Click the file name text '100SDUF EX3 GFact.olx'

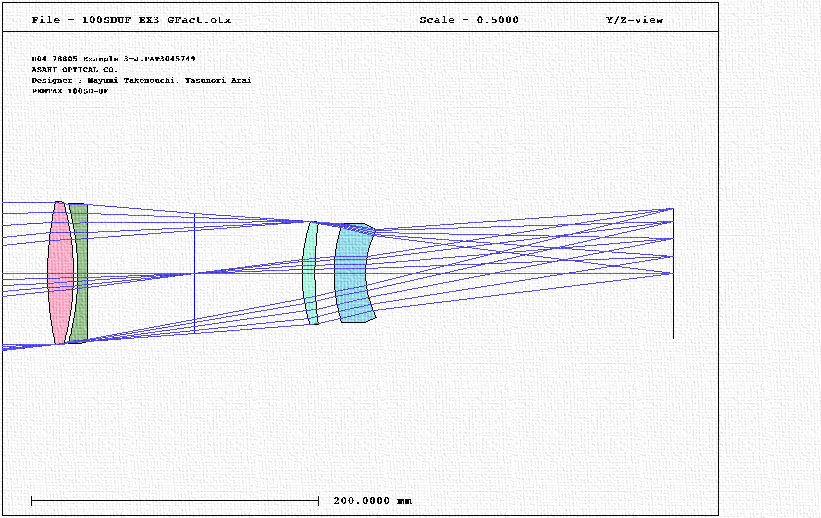coord(156,20)
